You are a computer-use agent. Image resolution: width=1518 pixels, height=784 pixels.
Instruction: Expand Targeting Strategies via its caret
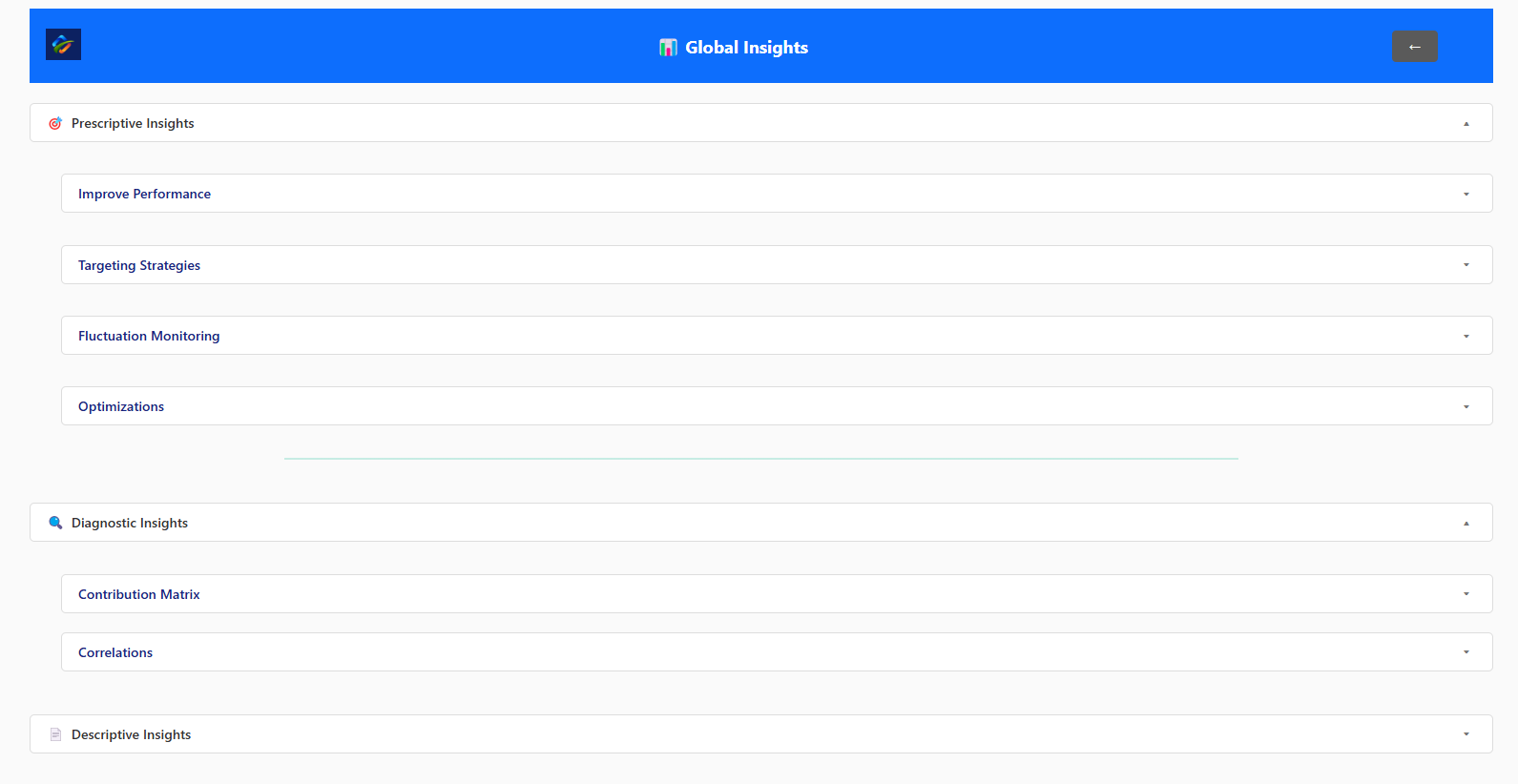click(x=1466, y=265)
